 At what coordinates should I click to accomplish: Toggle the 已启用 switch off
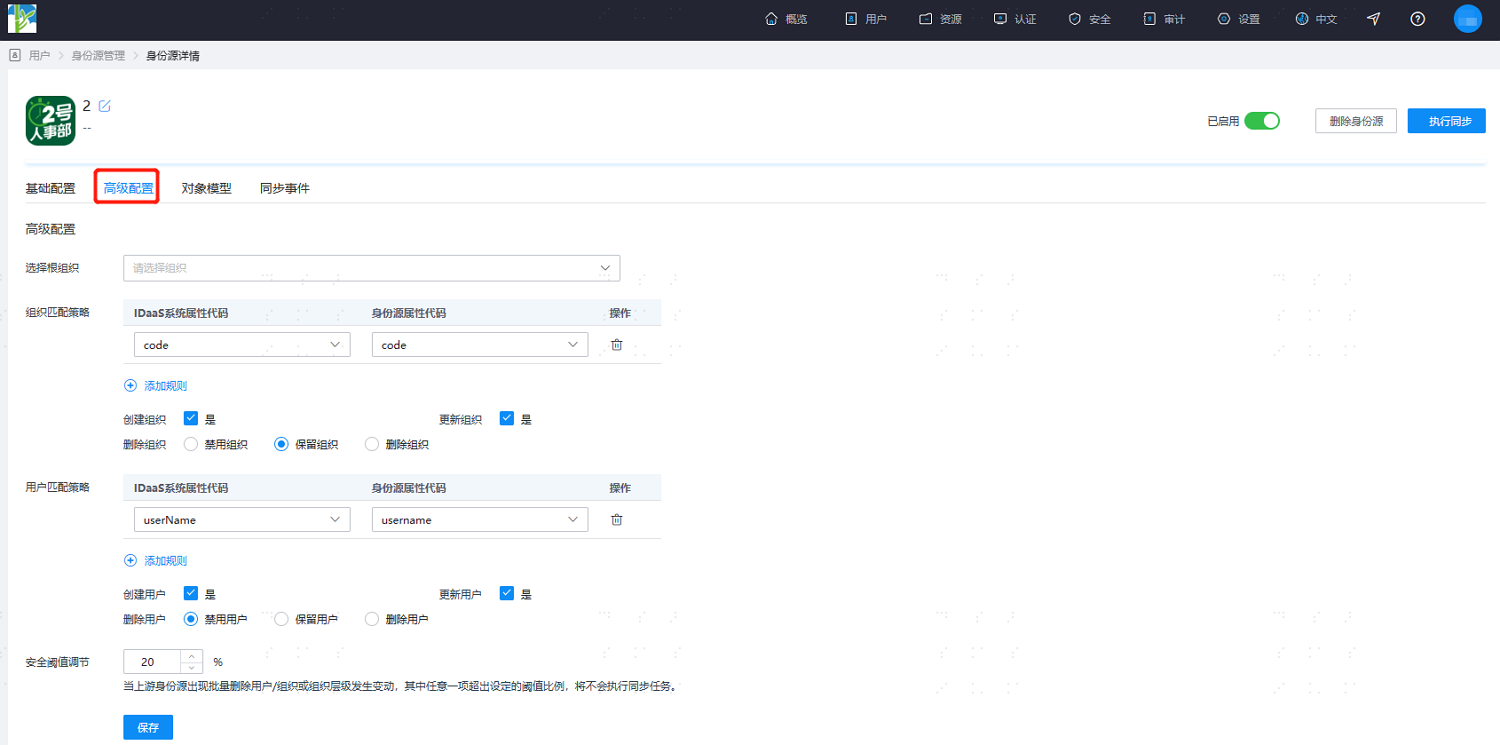pos(1262,121)
